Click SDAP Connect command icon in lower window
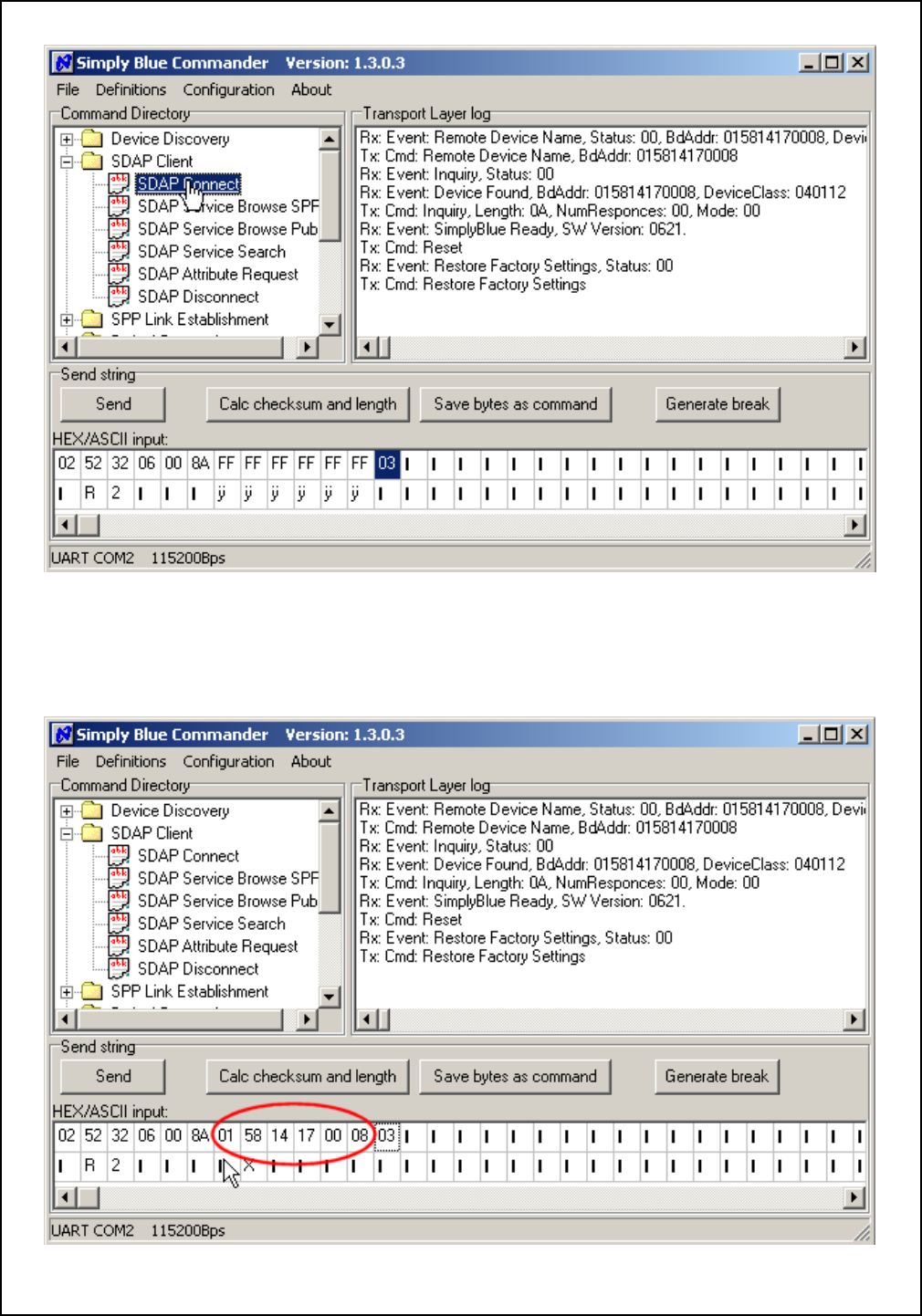Screen dimensions: 922x1316 [119, 855]
